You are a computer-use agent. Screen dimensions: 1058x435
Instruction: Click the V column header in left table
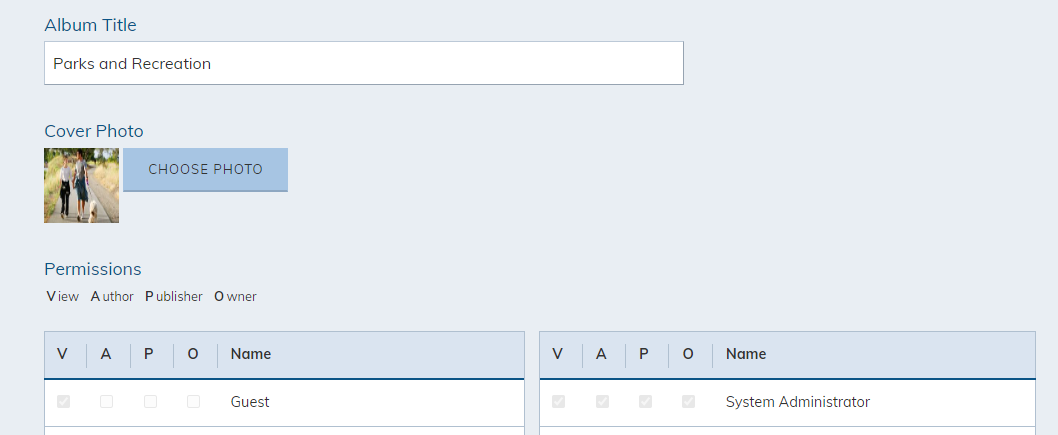pos(63,354)
